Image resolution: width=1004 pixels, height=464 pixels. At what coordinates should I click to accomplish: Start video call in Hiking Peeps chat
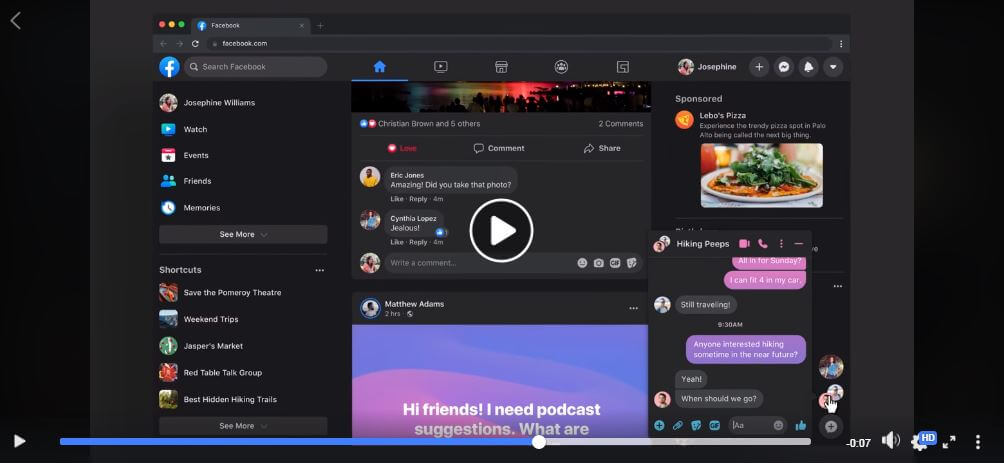point(744,244)
